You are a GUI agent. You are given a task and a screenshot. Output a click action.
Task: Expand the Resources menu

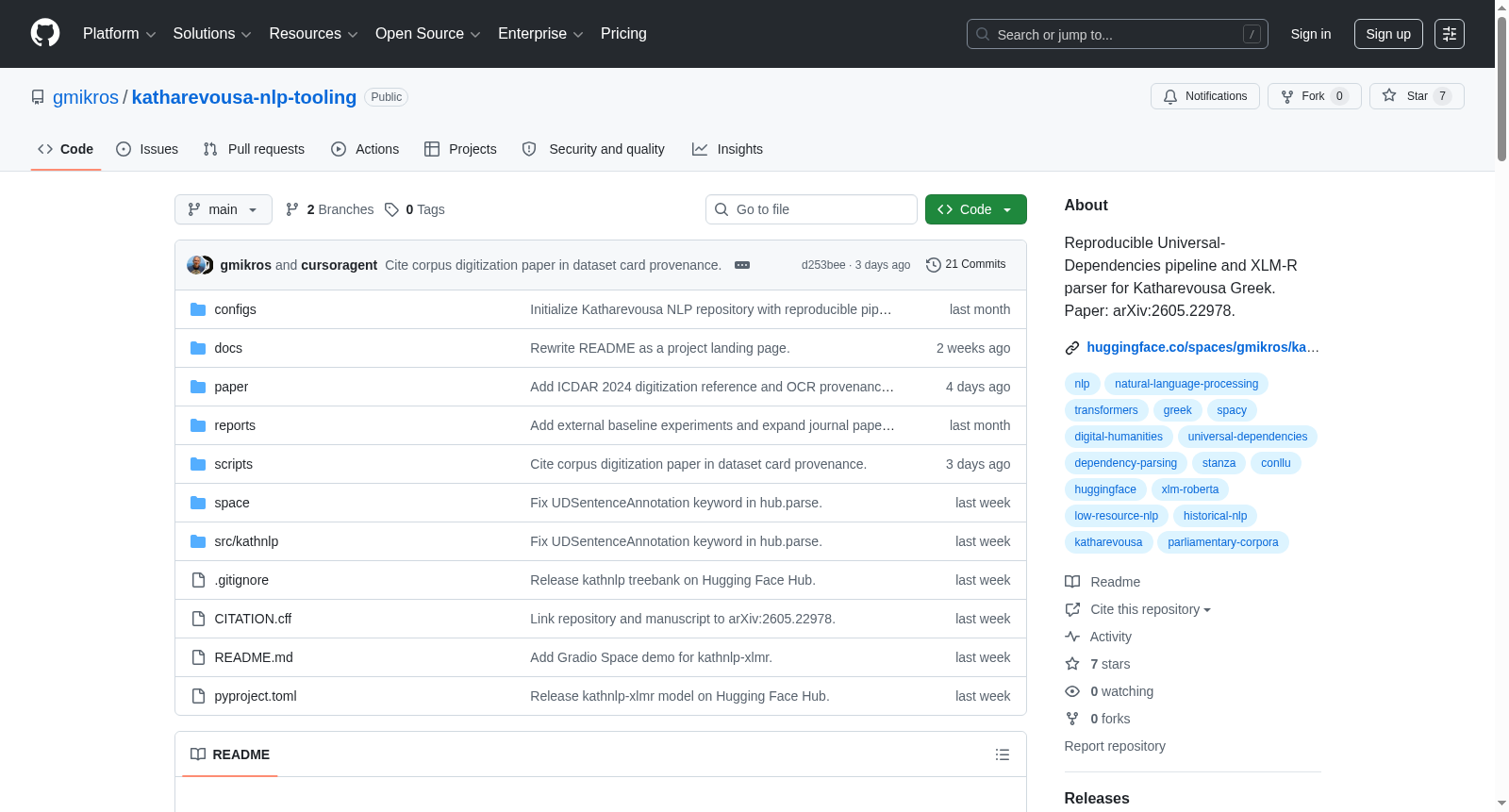coord(313,34)
